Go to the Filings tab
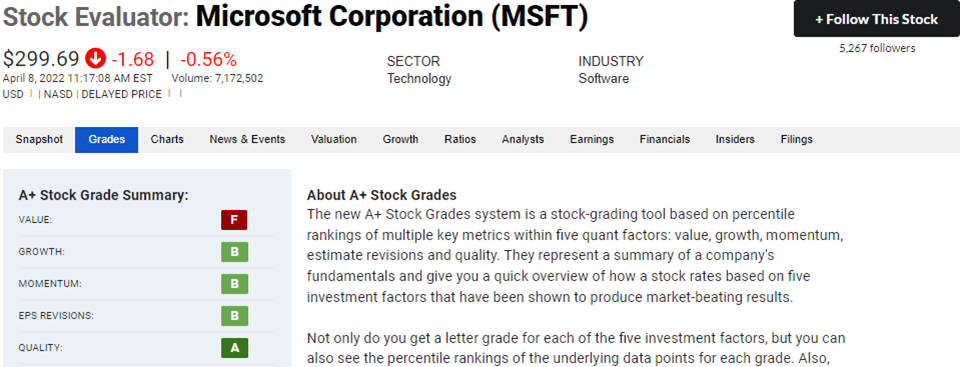Viewport: 960px width, 367px height. pyautogui.click(x=797, y=140)
